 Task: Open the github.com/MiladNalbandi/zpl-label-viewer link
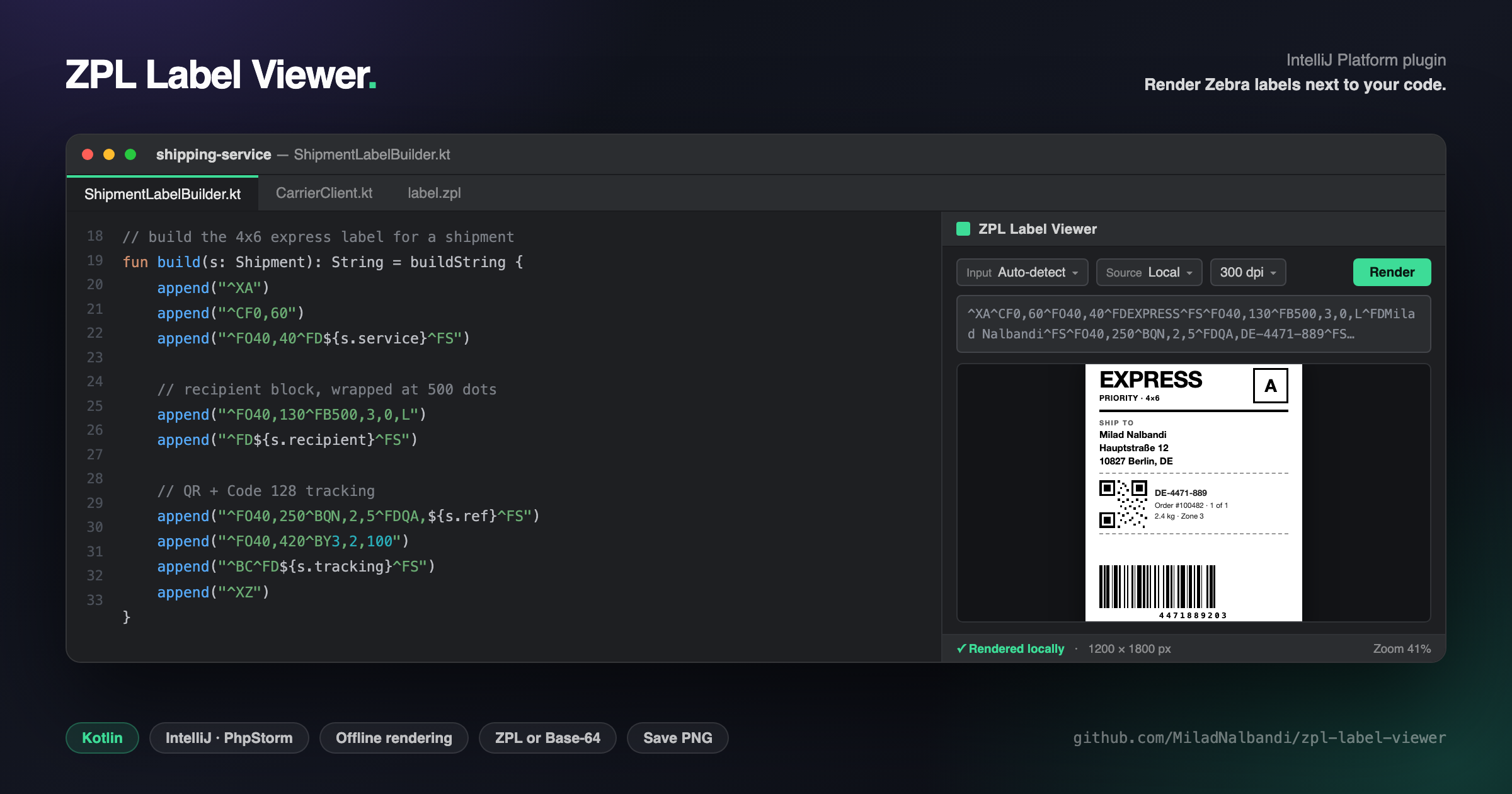pyautogui.click(x=1259, y=737)
